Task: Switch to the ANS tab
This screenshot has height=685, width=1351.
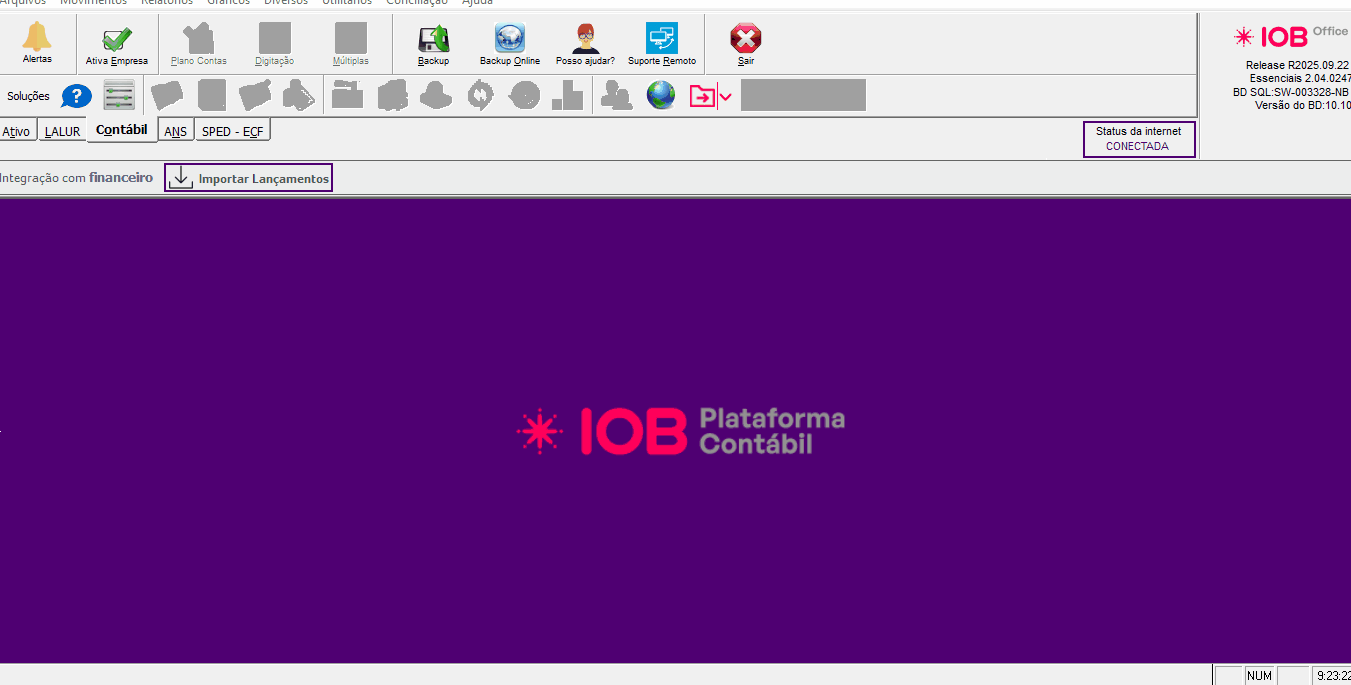Action: click(175, 132)
